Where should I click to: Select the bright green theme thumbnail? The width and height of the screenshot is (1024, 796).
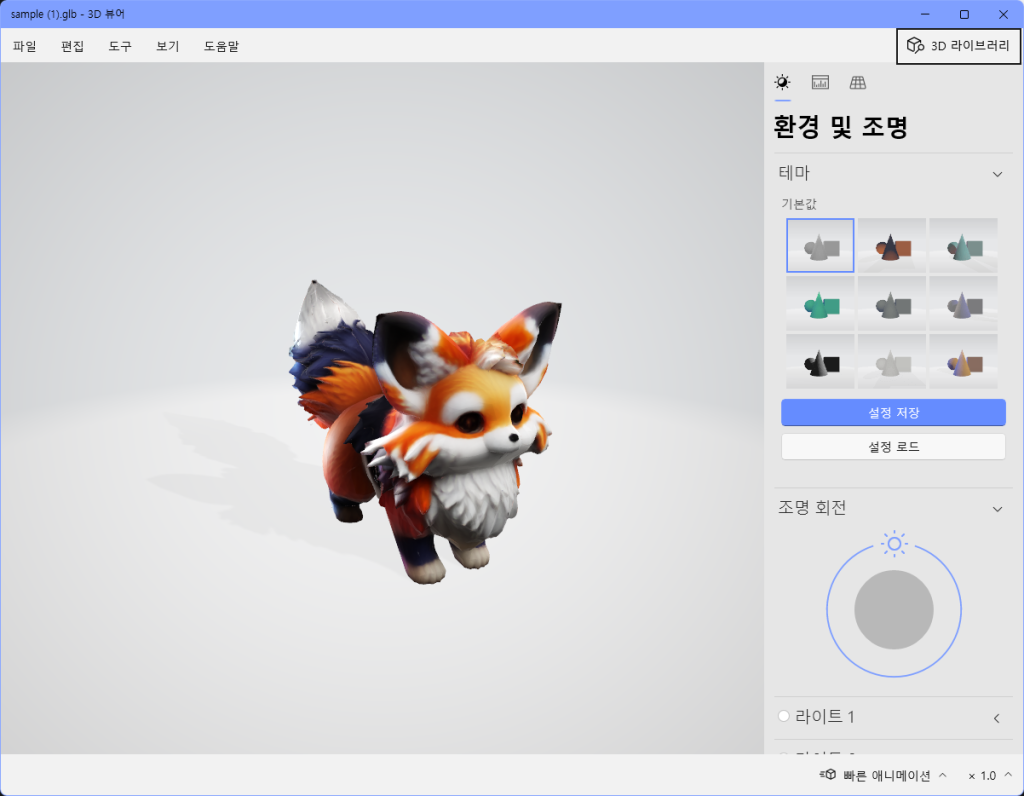tap(820, 304)
